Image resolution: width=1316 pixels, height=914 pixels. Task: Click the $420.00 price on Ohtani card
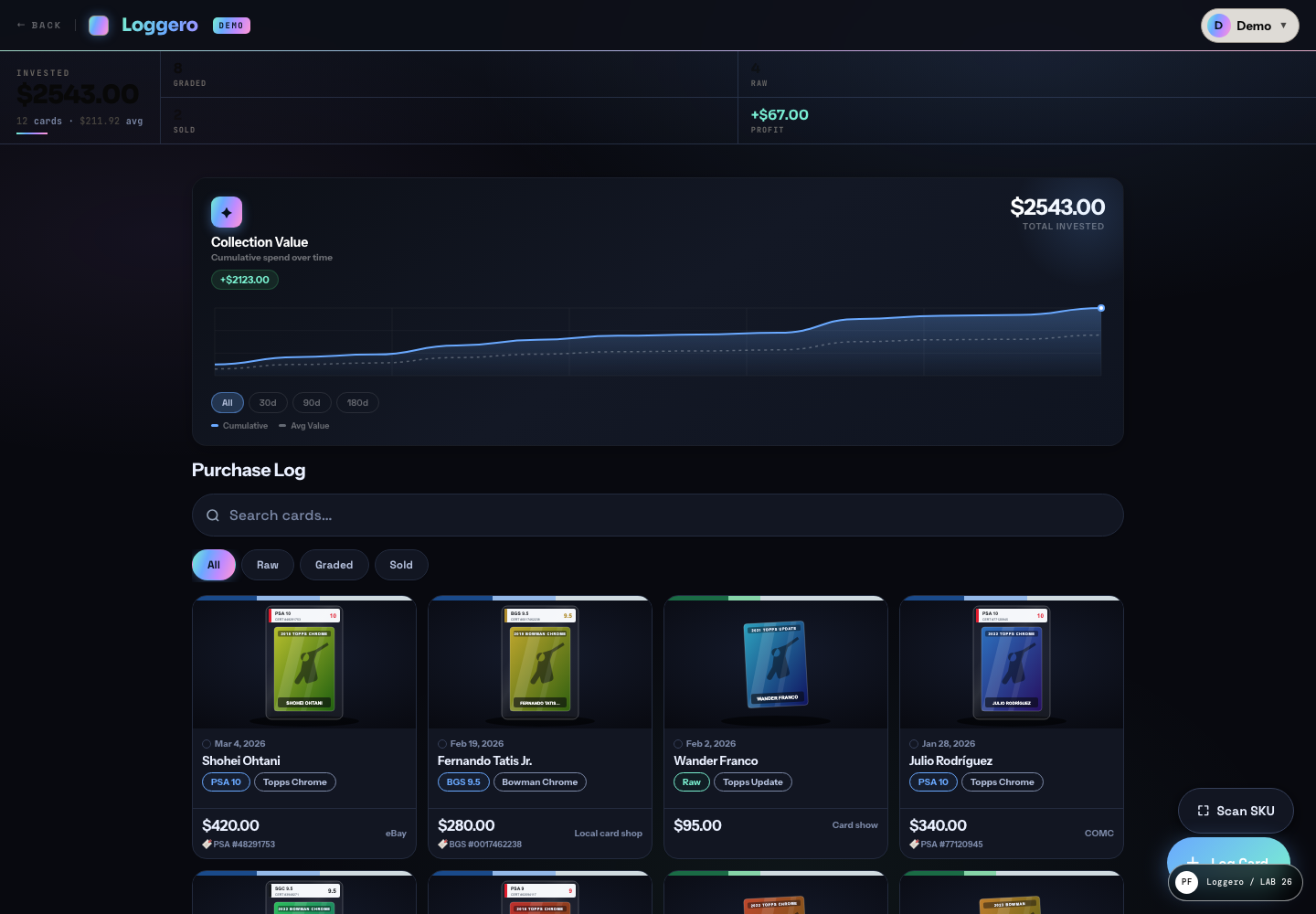click(230, 825)
